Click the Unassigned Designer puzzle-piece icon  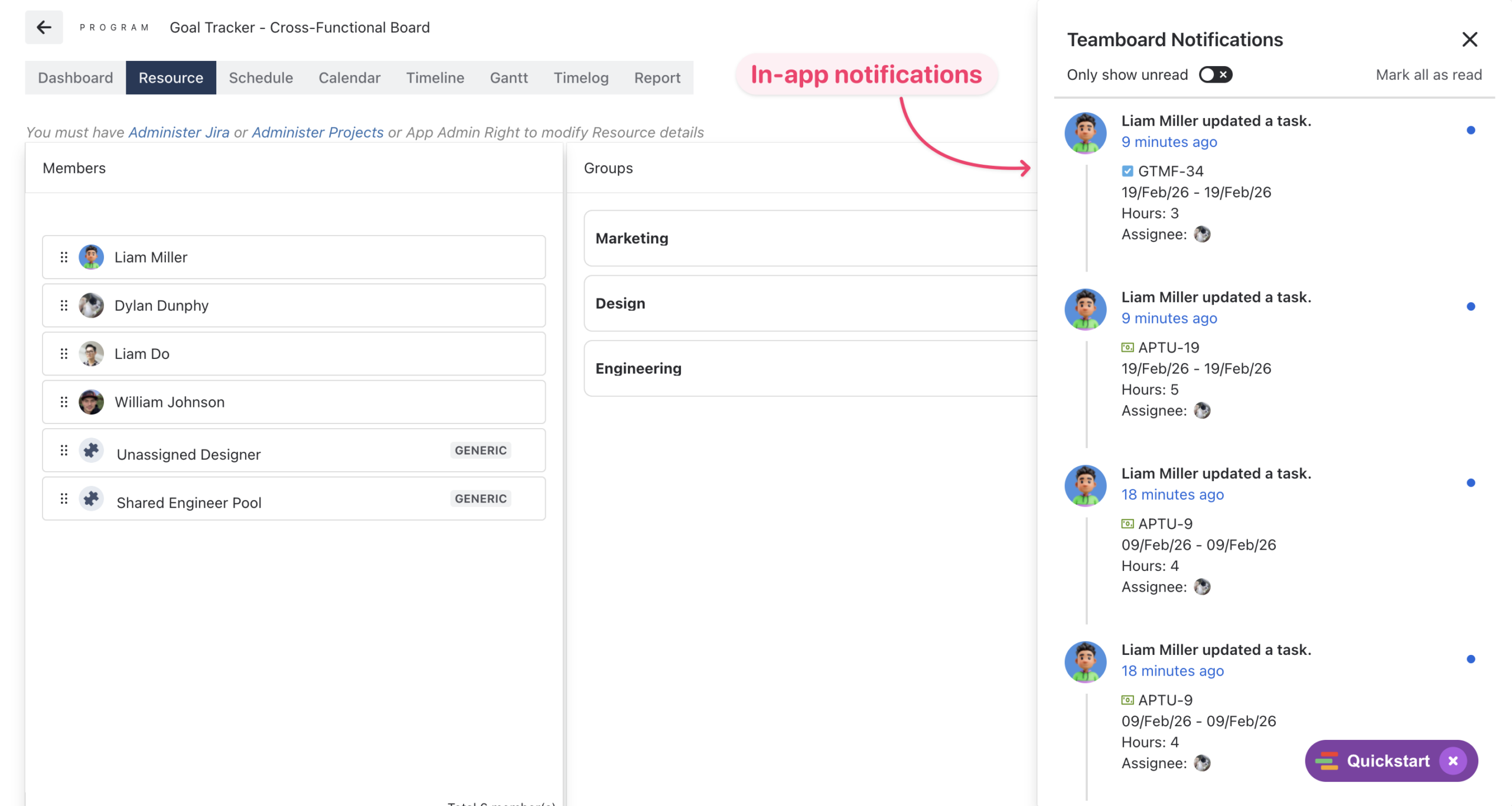point(91,450)
